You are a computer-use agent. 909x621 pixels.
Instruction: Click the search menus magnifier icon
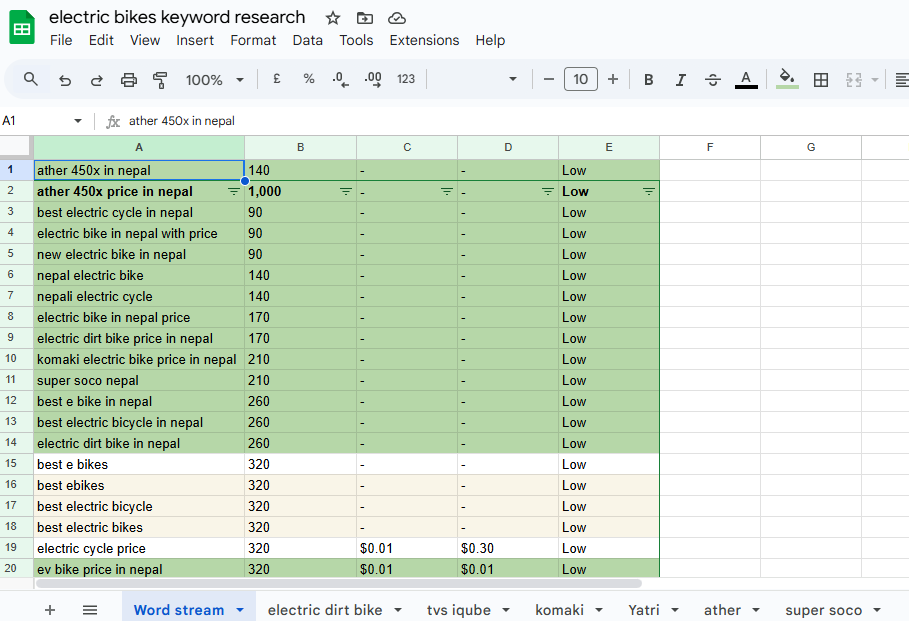(31, 80)
